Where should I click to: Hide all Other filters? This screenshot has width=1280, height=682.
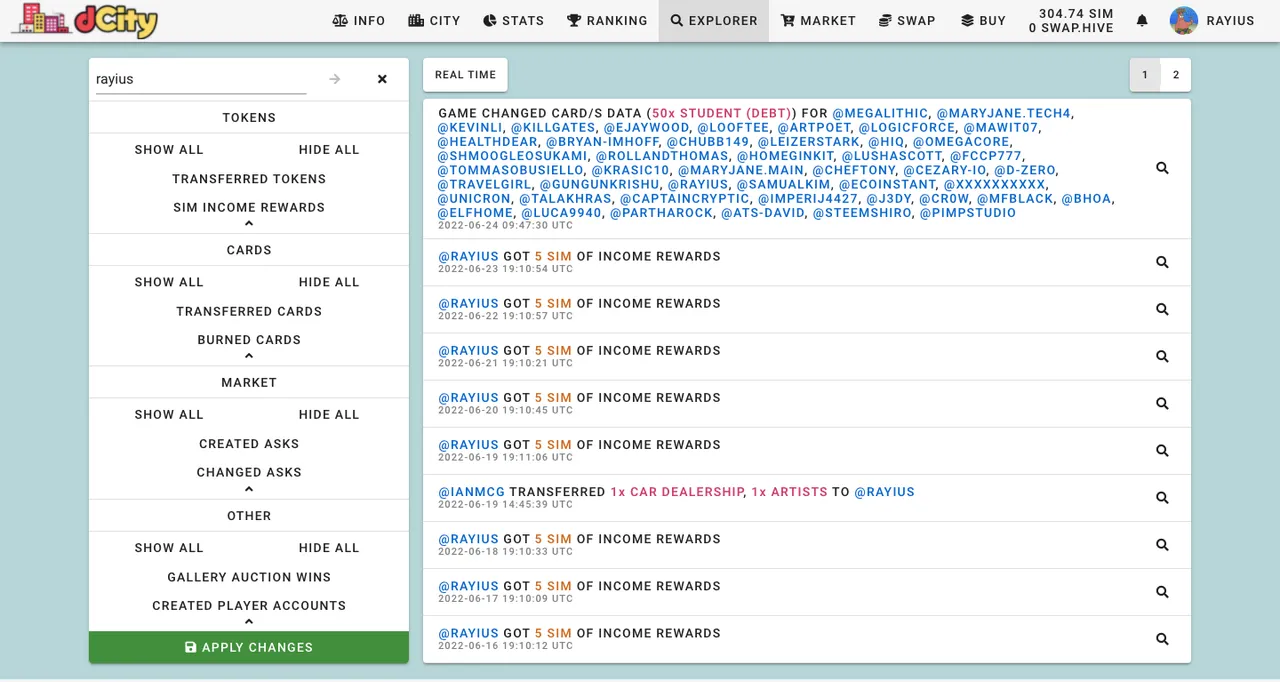click(329, 548)
